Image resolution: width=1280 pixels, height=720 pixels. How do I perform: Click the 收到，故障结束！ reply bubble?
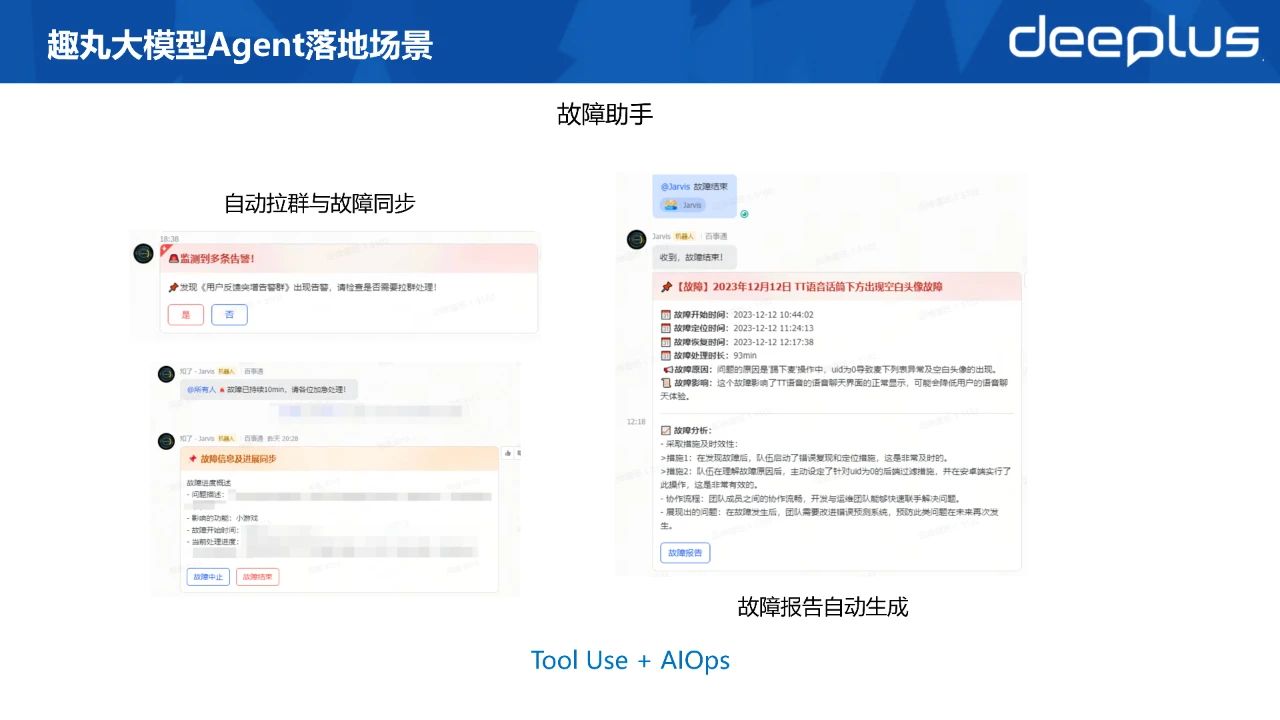tap(694, 257)
